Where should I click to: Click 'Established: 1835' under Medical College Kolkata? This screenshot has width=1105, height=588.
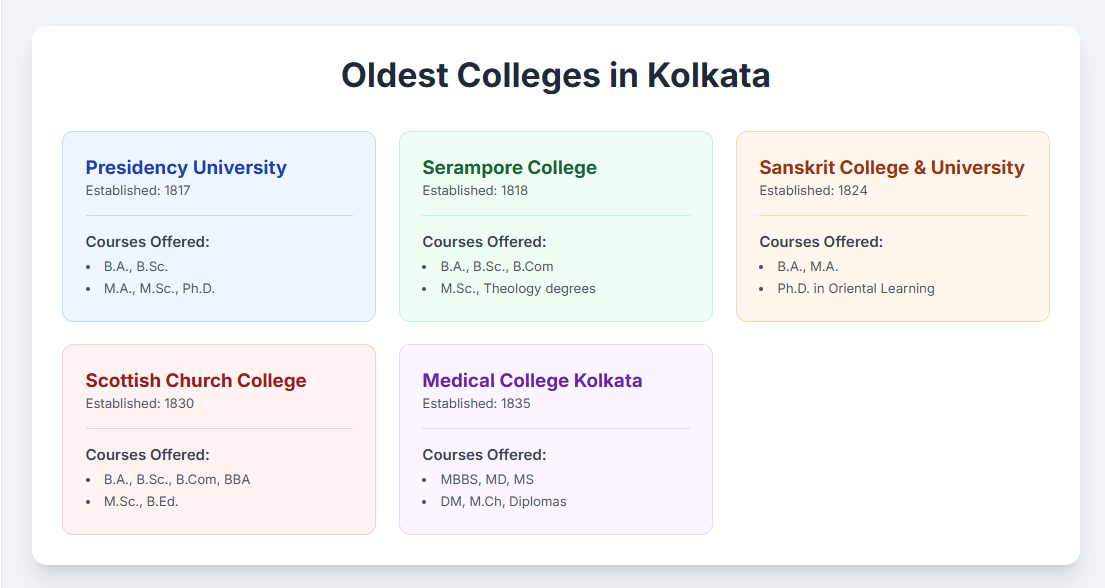(x=476, y=404)
